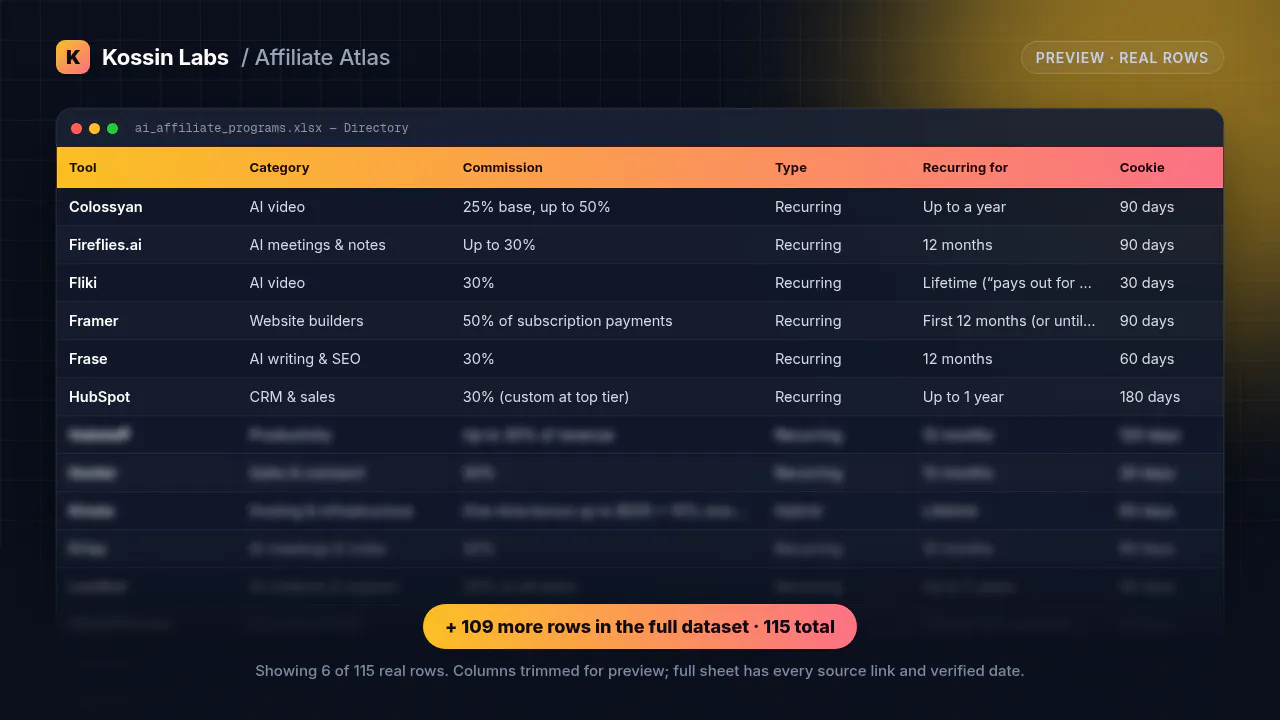
Task: Click the orange K logo icon
Action: click(73, 57)
